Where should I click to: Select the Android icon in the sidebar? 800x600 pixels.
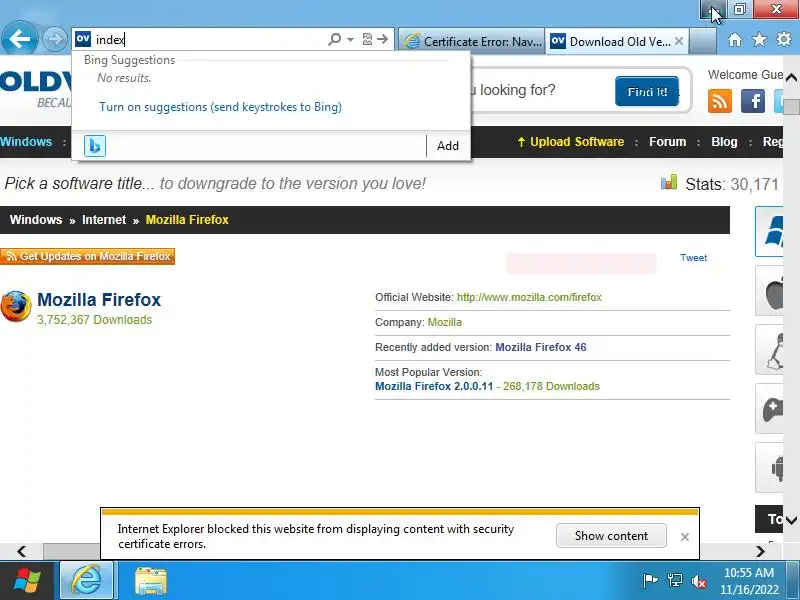(x=769, y=467)
